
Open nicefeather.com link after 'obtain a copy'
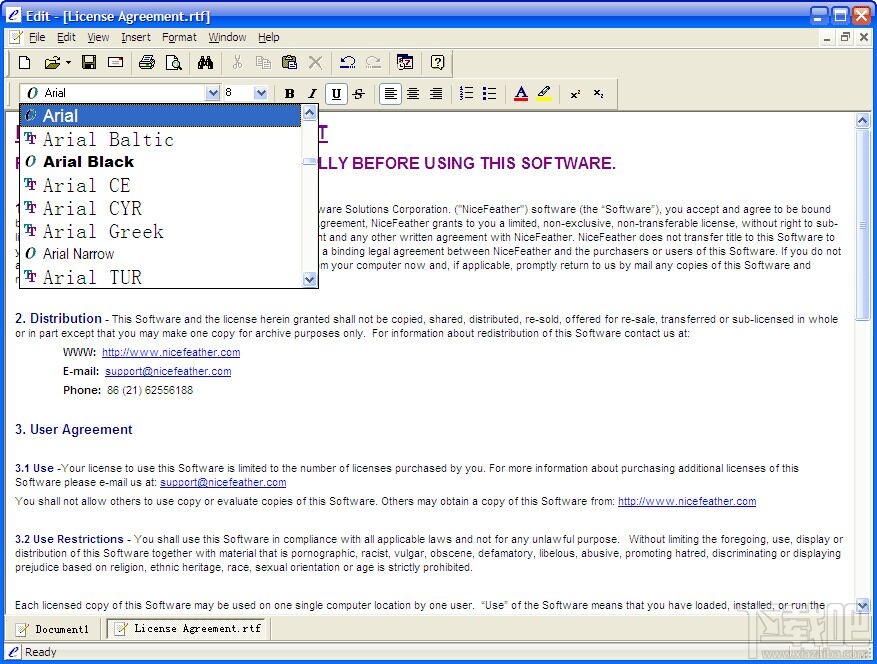click(687, 501)
